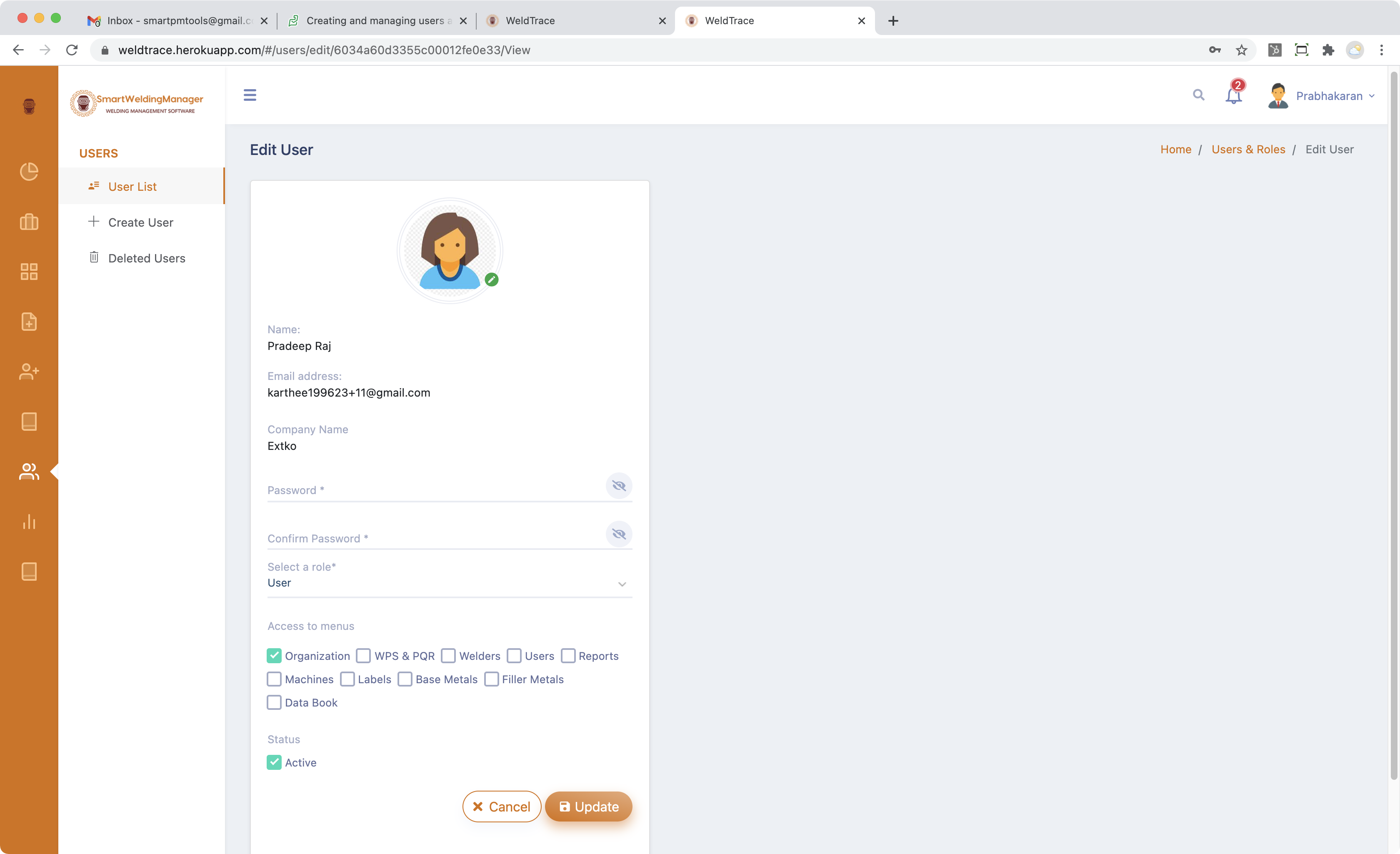1400x854 pixels.
Task: Click the search magnifier icon in header
Action: click(x=1198, y=95)
